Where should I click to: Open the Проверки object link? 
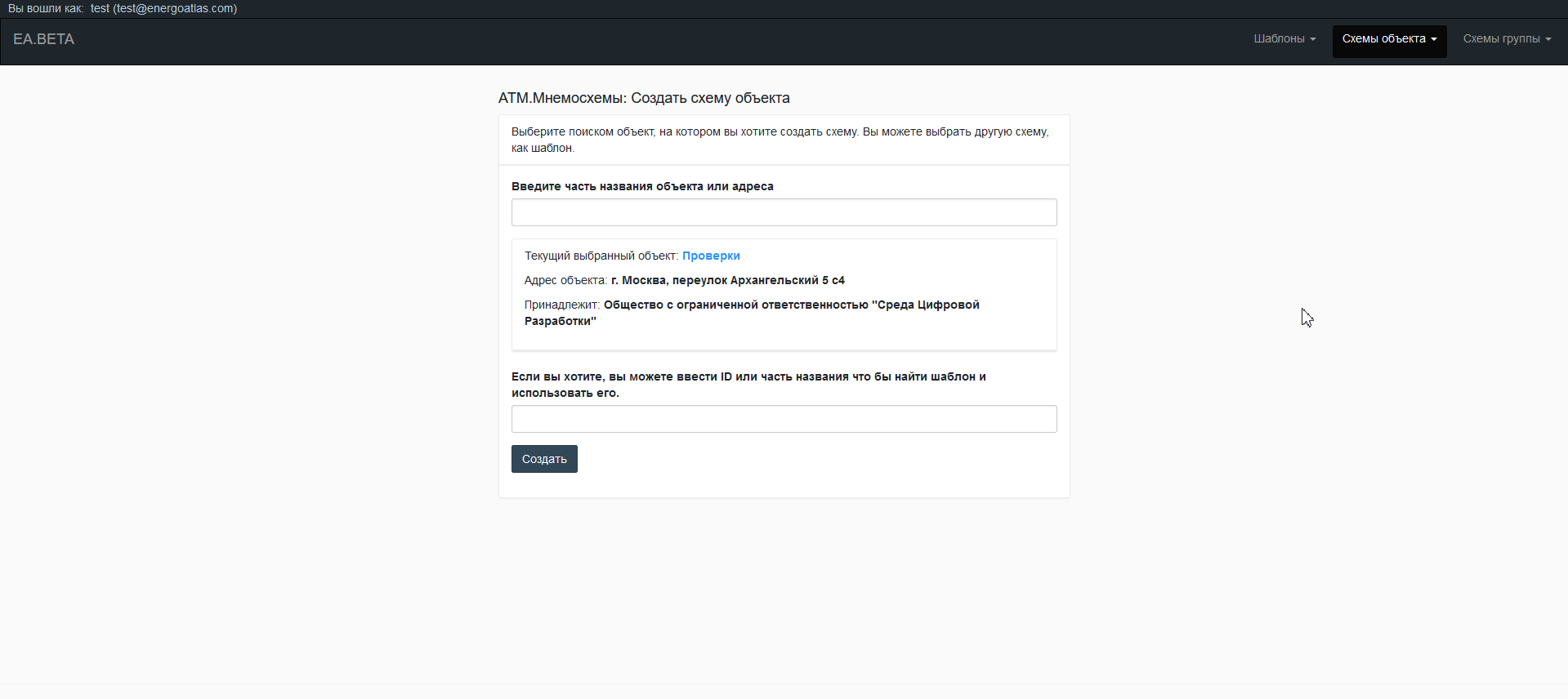711,256
